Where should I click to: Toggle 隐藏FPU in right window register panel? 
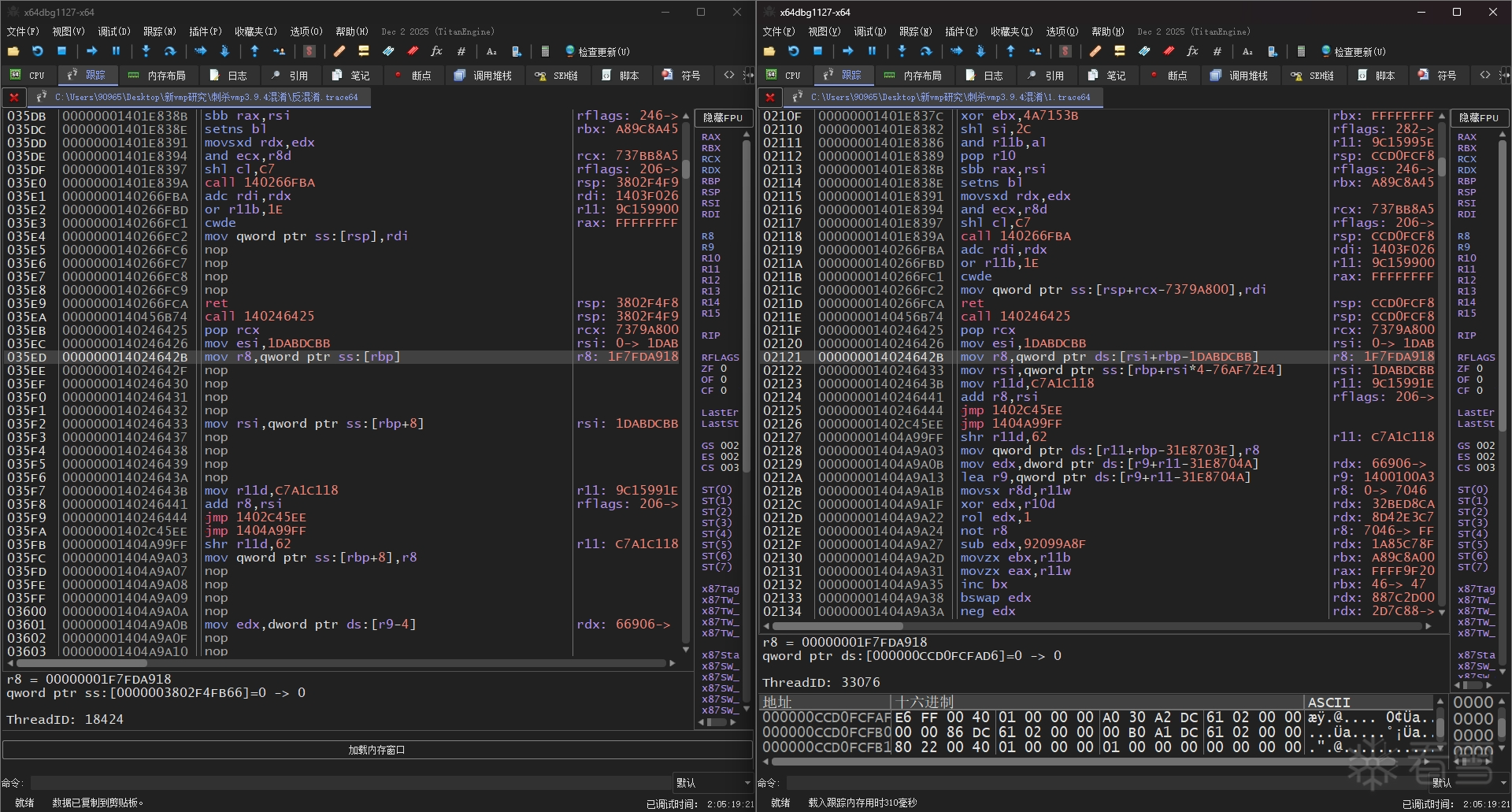(1478, 117)
